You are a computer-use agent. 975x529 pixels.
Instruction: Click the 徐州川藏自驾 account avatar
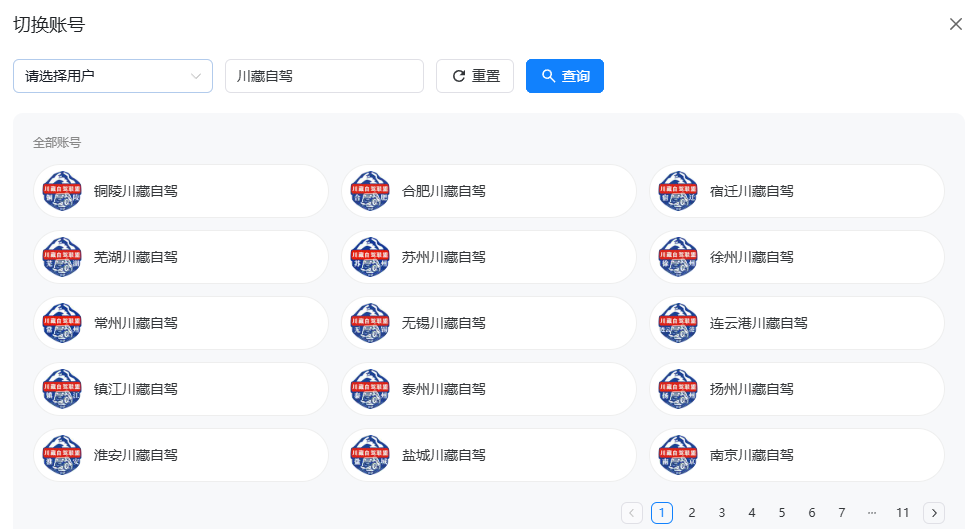coord(678,257)
